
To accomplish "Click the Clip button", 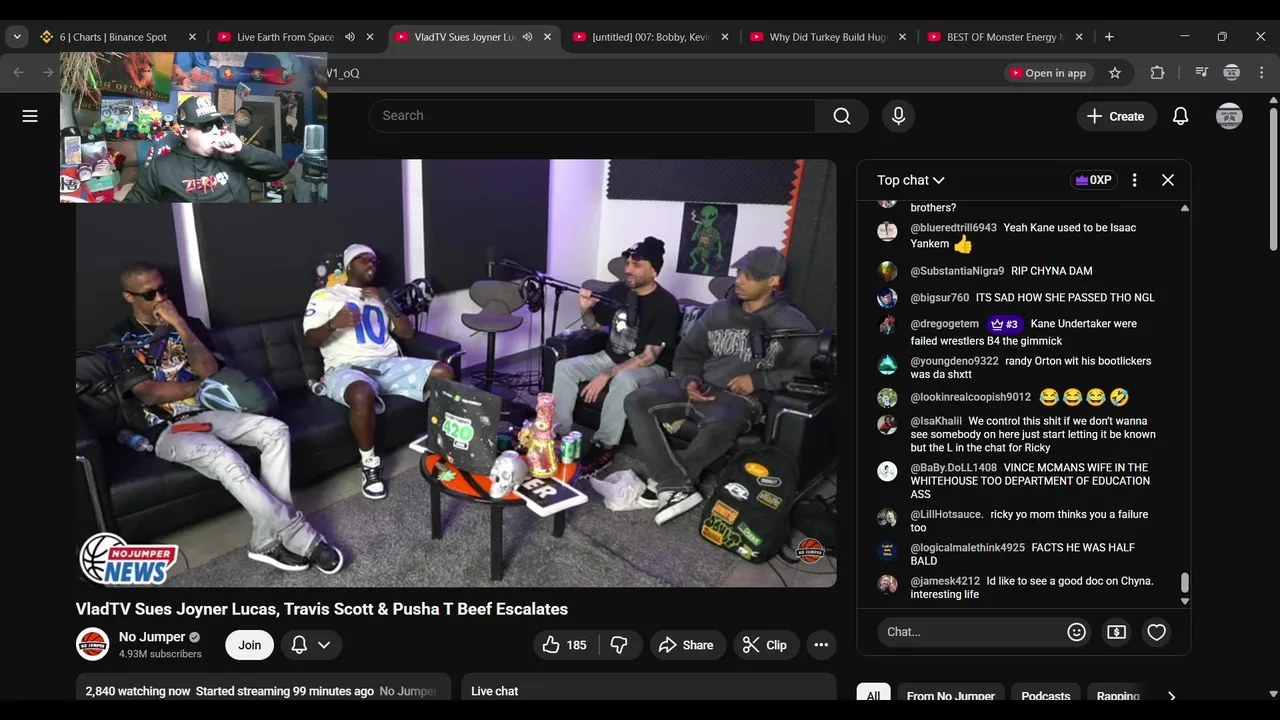I will pyautogui.click(x=764, y=645).
